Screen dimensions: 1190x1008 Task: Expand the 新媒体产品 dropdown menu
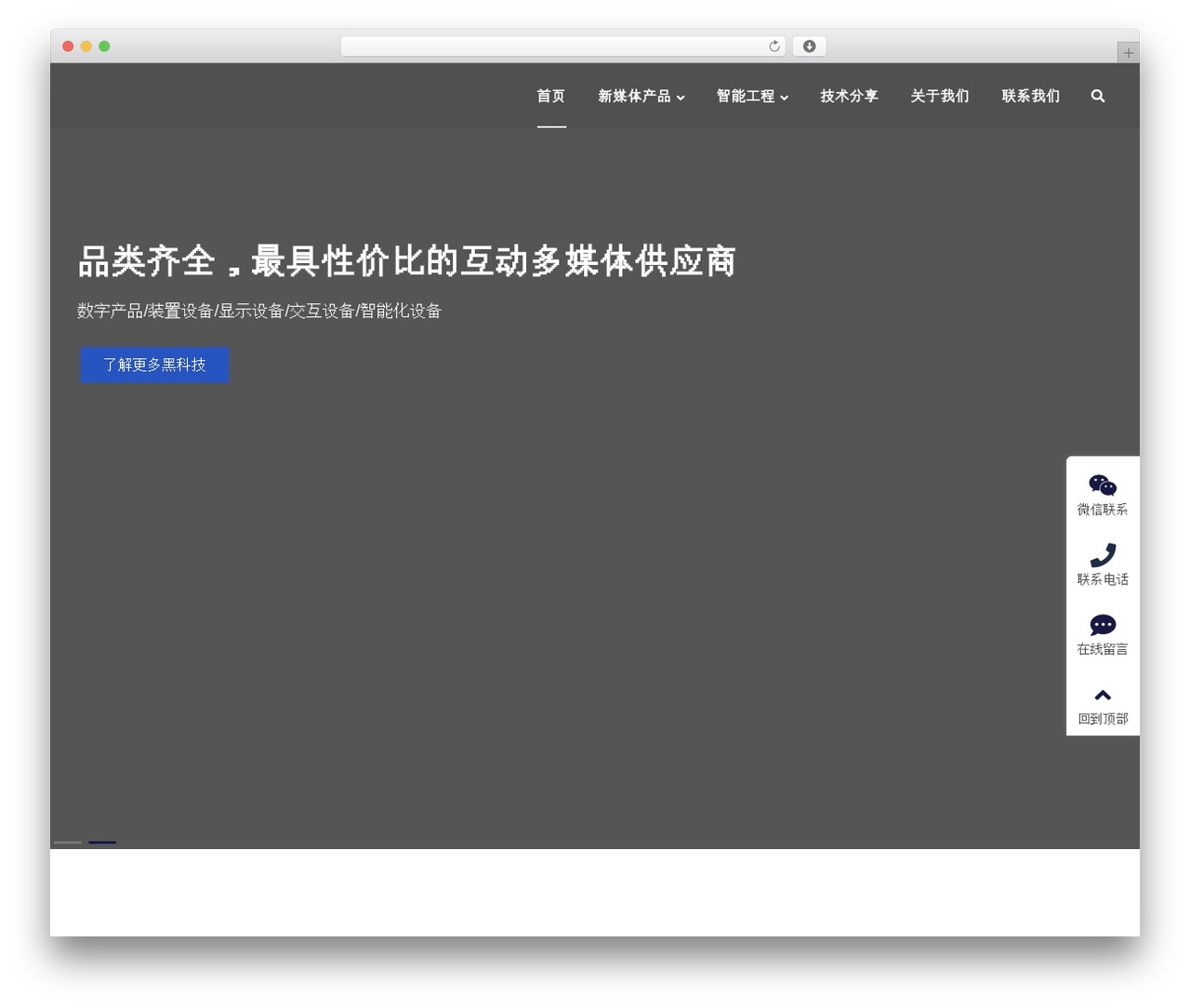pos(641,96)
